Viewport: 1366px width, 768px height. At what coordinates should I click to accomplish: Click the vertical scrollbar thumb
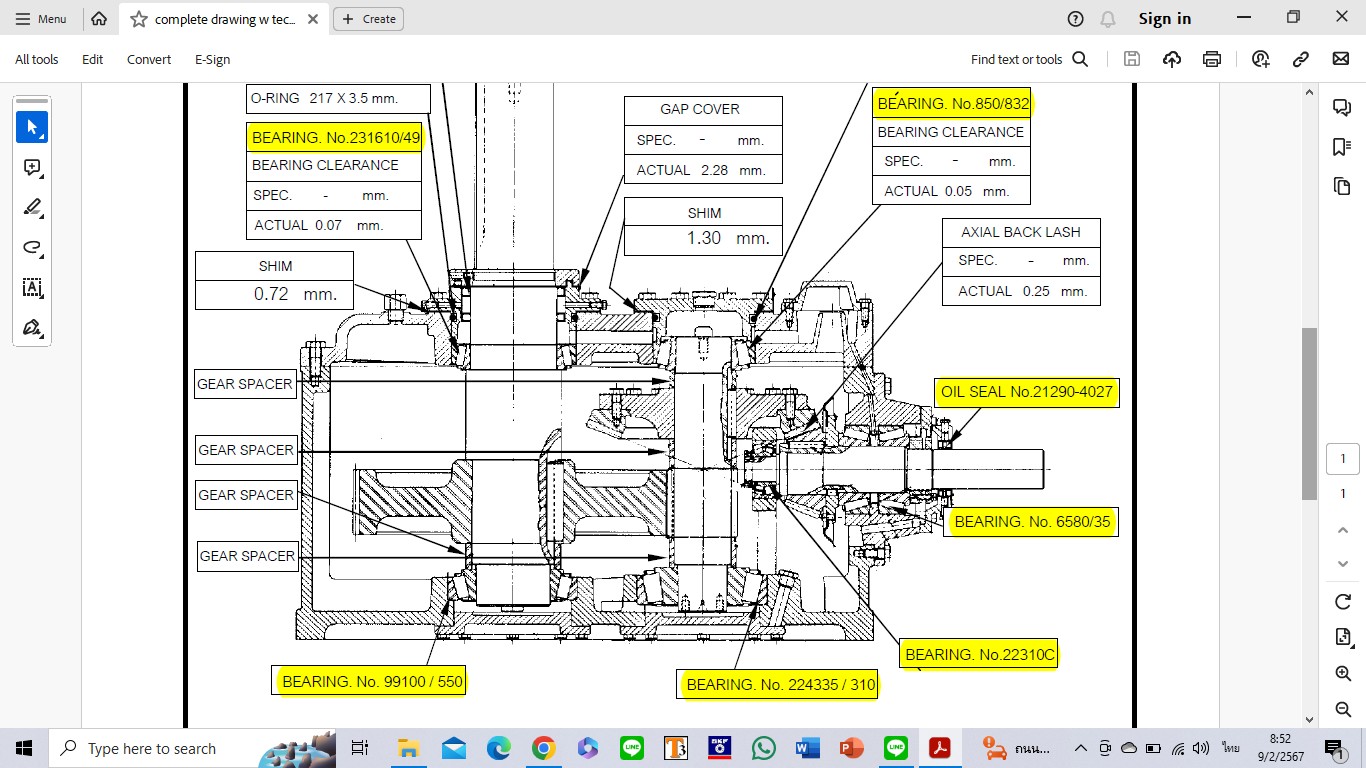[x=1309, y=413]
